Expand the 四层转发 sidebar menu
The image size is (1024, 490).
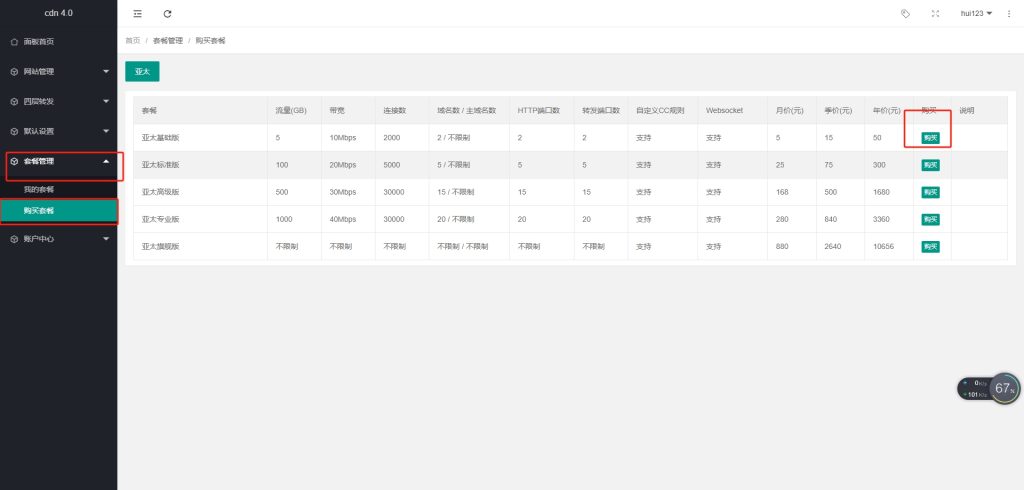tap(58, 101)
